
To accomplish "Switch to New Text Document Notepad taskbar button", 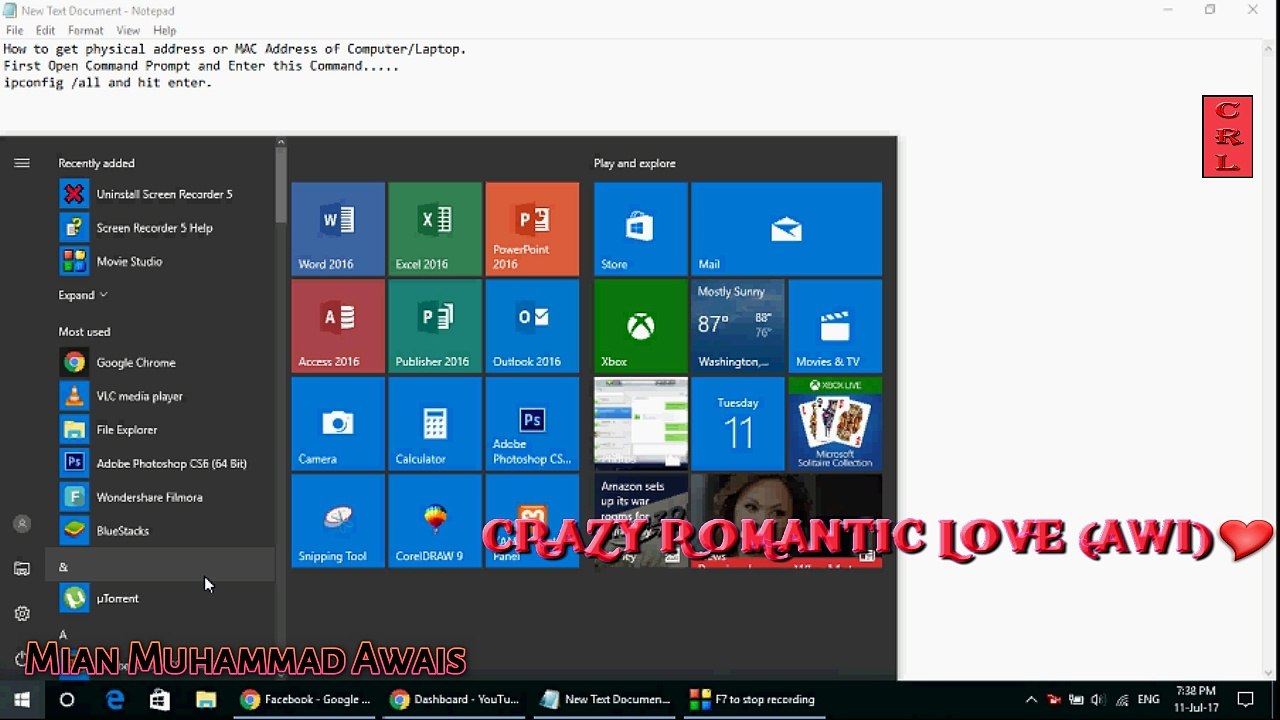I will tap(605, 700).
